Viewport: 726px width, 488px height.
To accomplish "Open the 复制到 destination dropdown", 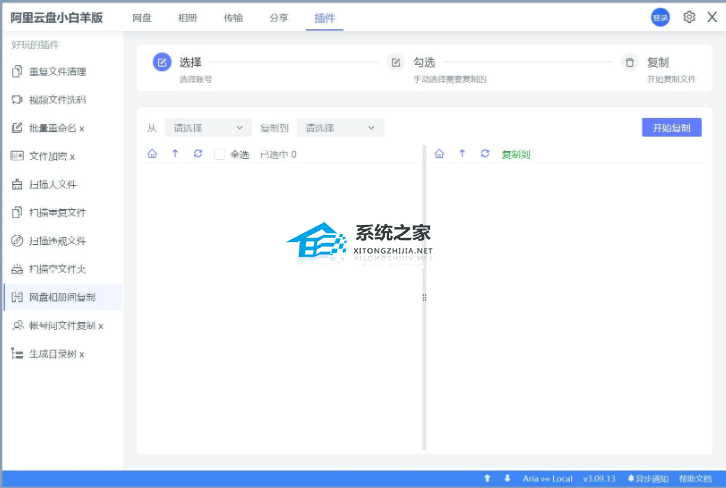I will coord(340,128).
